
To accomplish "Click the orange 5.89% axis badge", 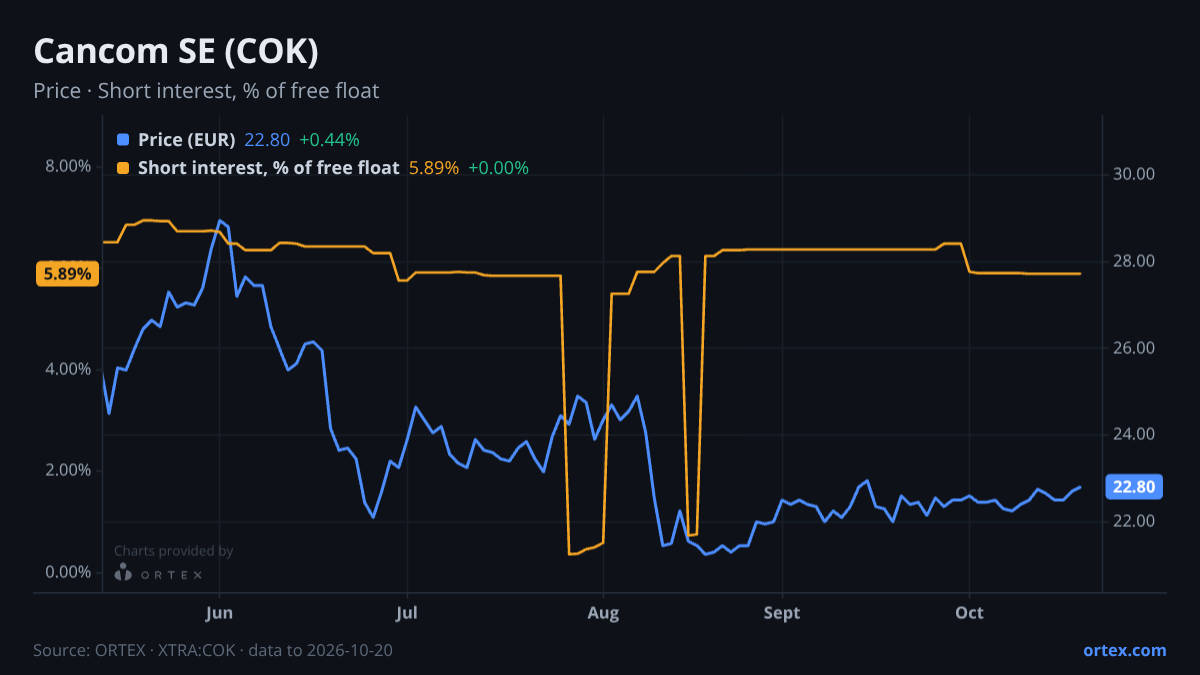I will (x=68, y=274).
